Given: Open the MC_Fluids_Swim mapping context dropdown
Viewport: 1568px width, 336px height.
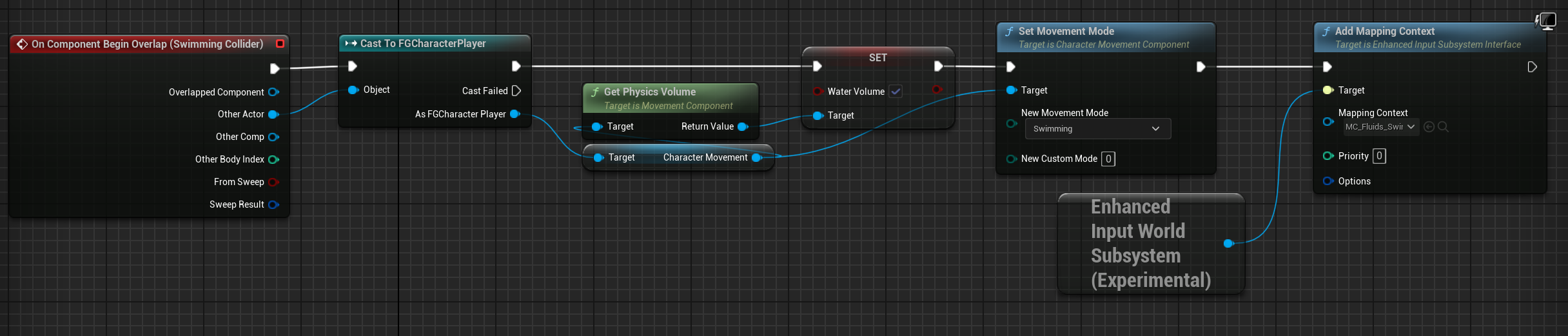Looking at the screenshot, I should coord(1380,127).
